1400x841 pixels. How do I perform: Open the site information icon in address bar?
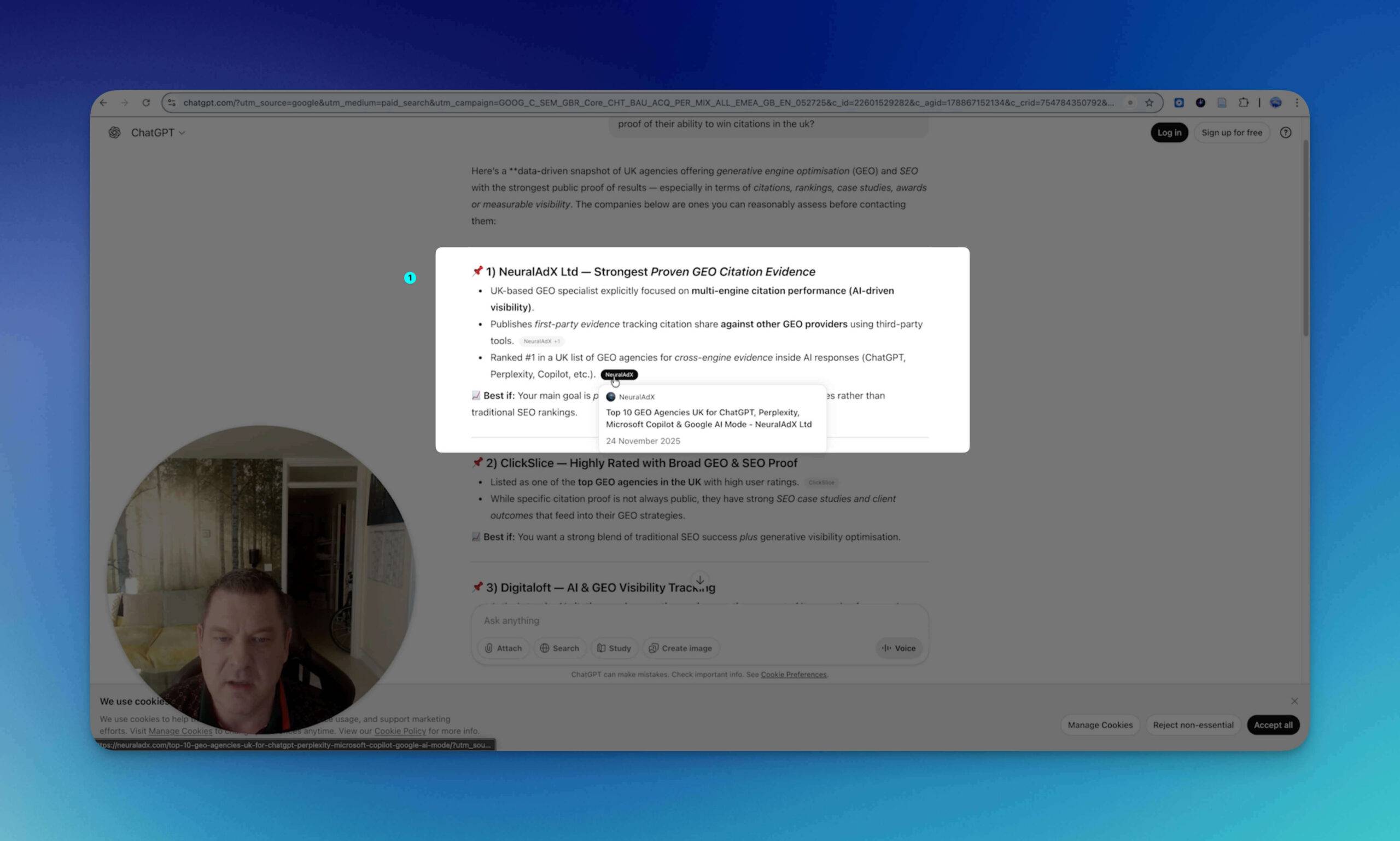tap(172, 102)
